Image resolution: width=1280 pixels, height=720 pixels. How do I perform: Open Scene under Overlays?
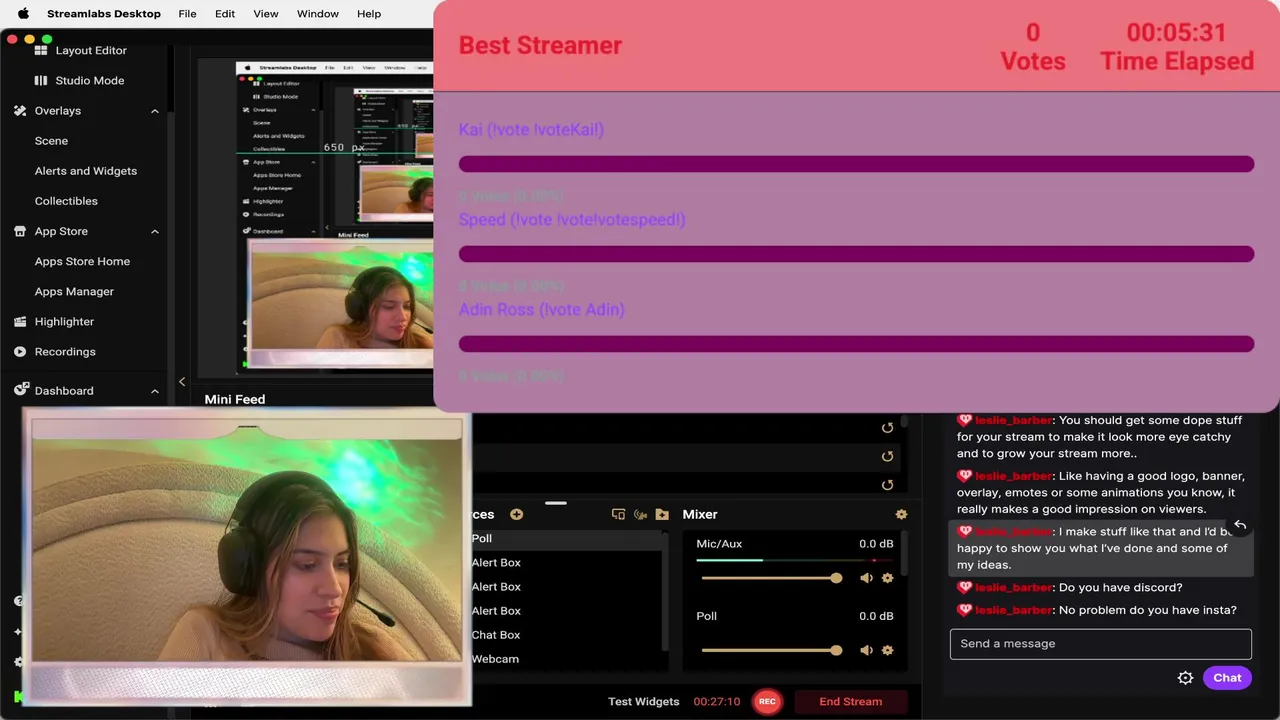tap(51, 141)
